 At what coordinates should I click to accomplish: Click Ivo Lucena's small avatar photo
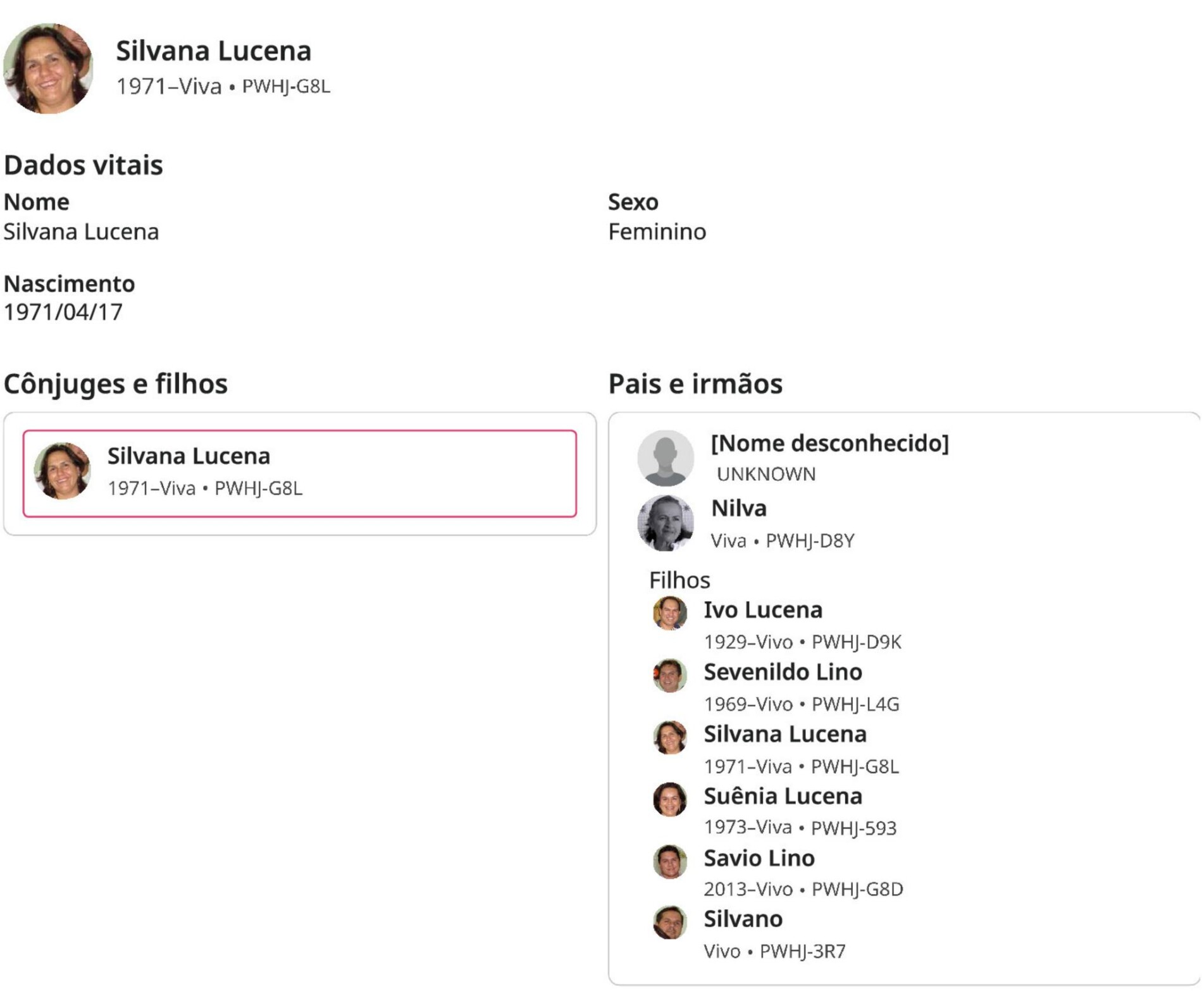coord(669,613)
